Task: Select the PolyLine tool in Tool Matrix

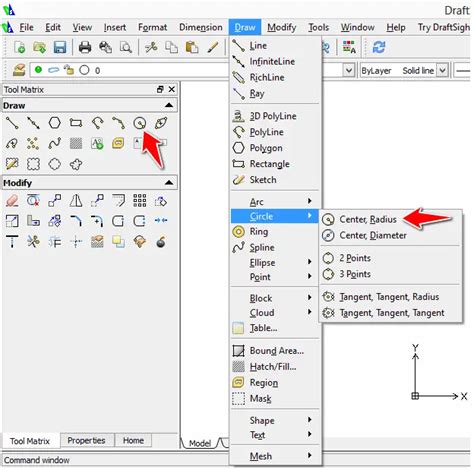Action: click(x=97, y=123)
